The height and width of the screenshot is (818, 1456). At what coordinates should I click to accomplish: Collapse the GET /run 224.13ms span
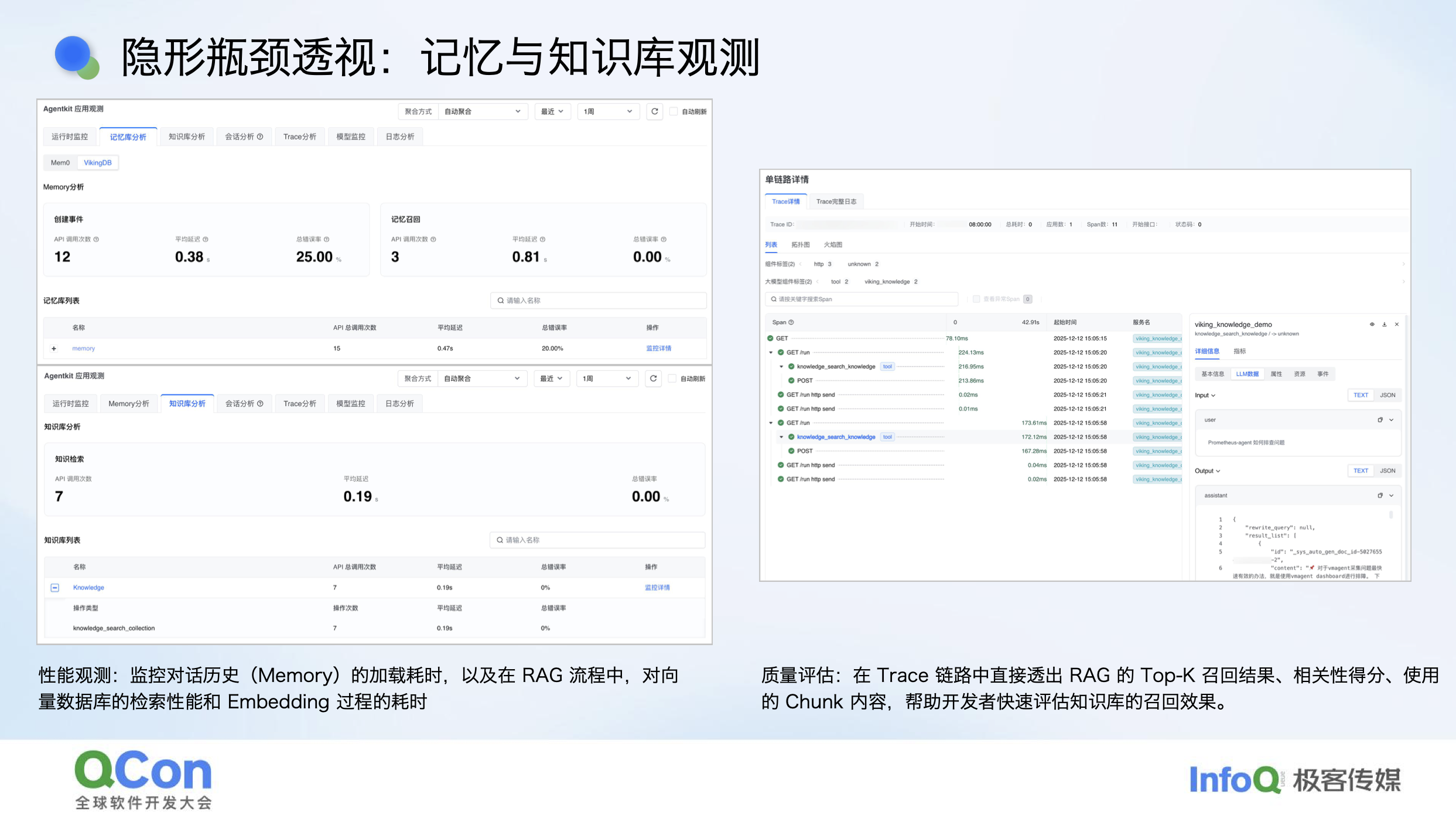[x=771, y=353]
